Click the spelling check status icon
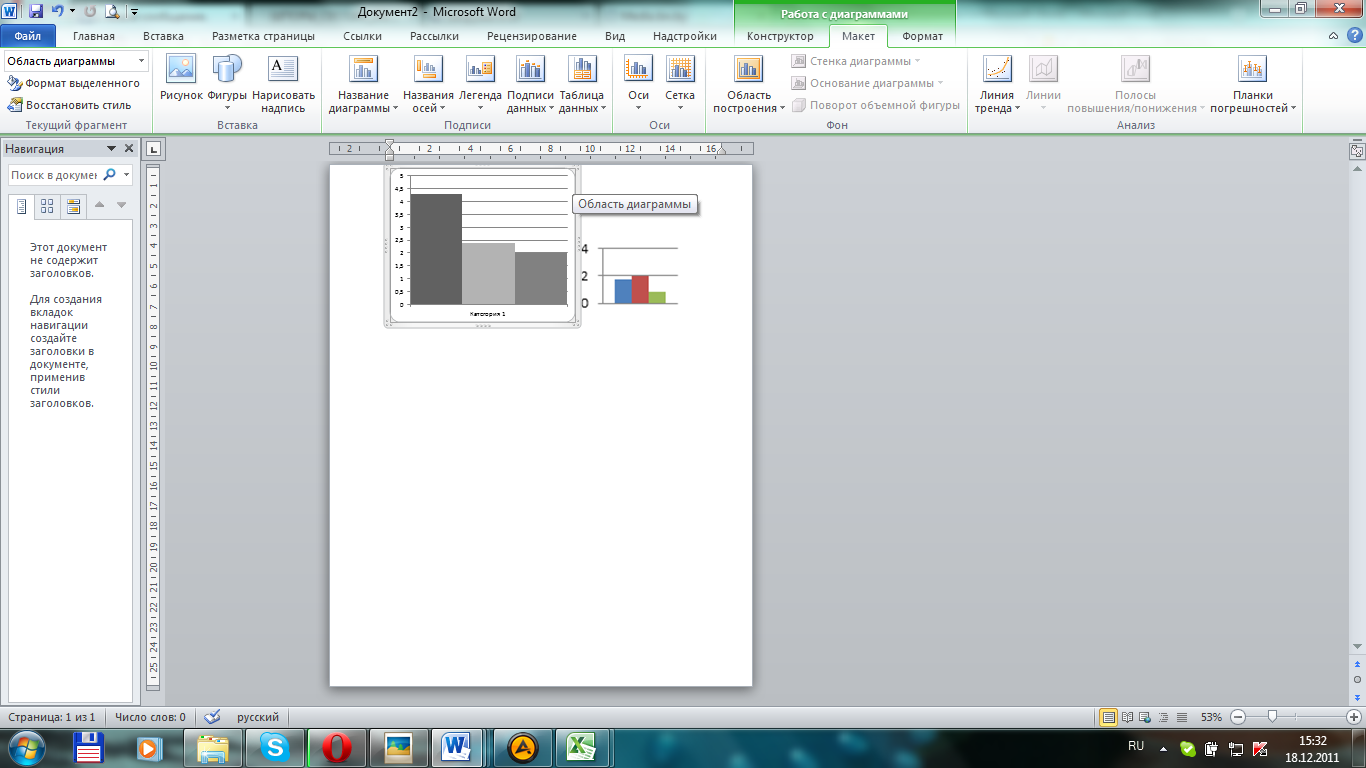Screen dimensions: 1366x768 (x=212, y=717)
